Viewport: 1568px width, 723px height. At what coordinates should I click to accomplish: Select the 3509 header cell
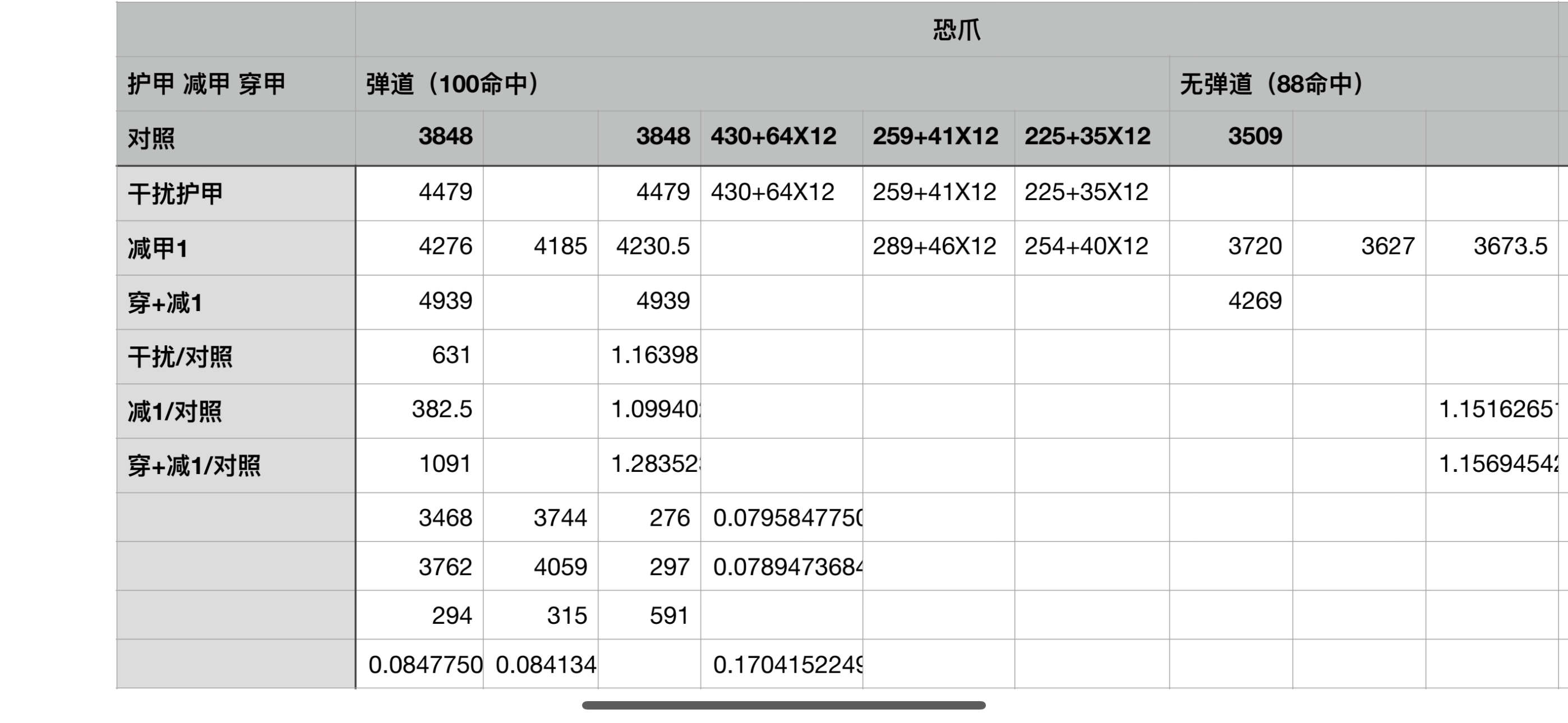click(x=1255, y=136)
